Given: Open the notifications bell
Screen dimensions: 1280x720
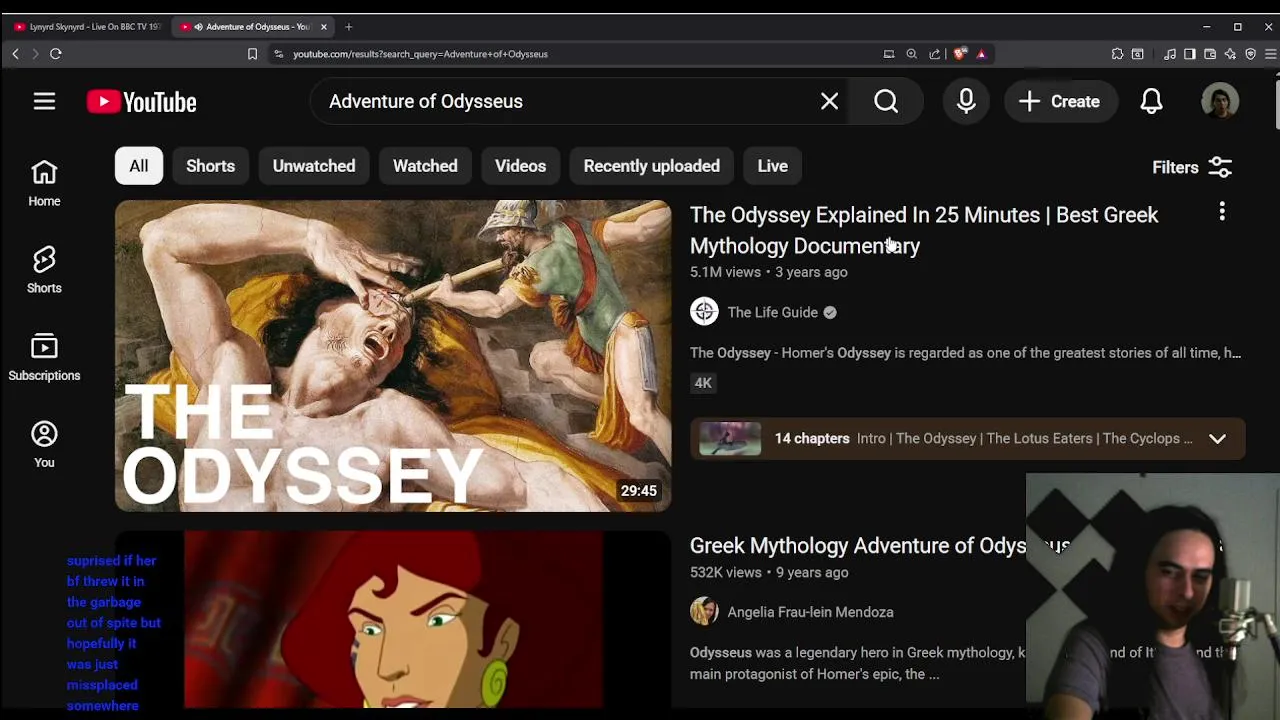Looking at the screenshot, I should 1152,101.
